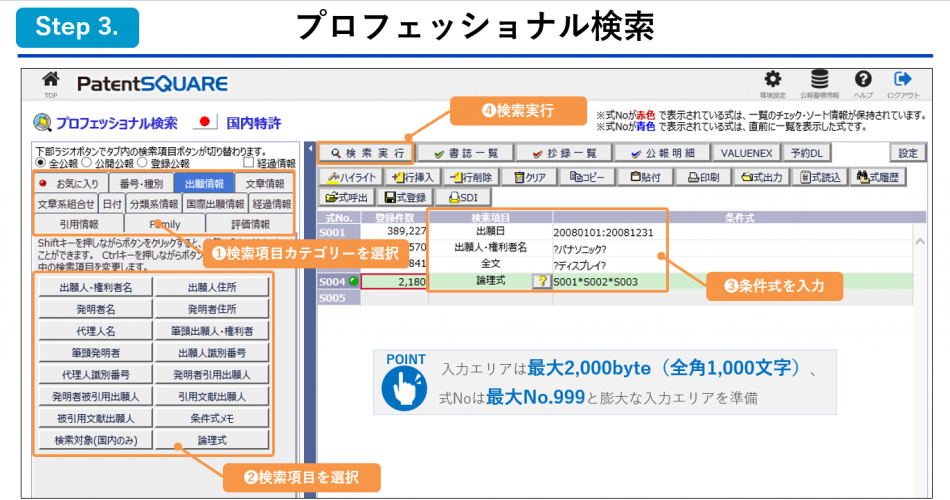Switch to the 文章情報 tab
This screenshot has height=500, width=950.
[x=266, y=184]
